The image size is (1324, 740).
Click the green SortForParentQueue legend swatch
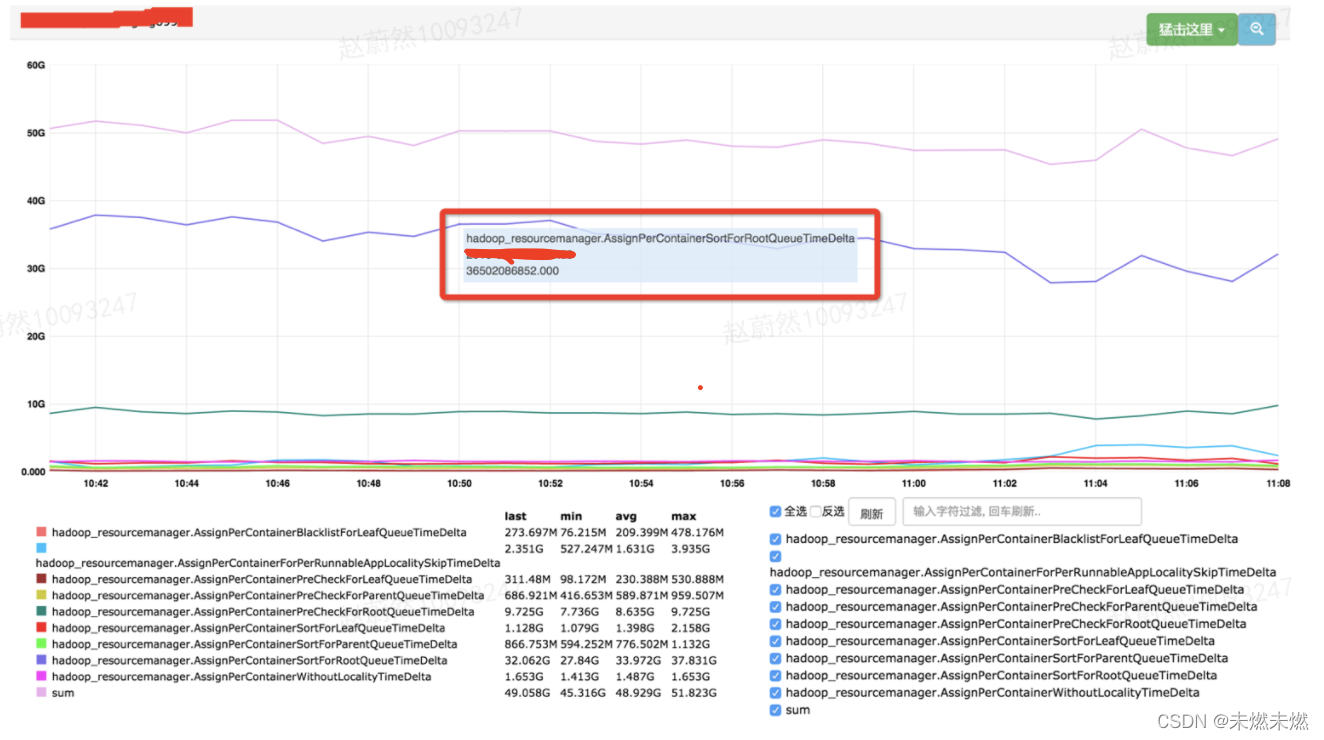click(41, 644)
